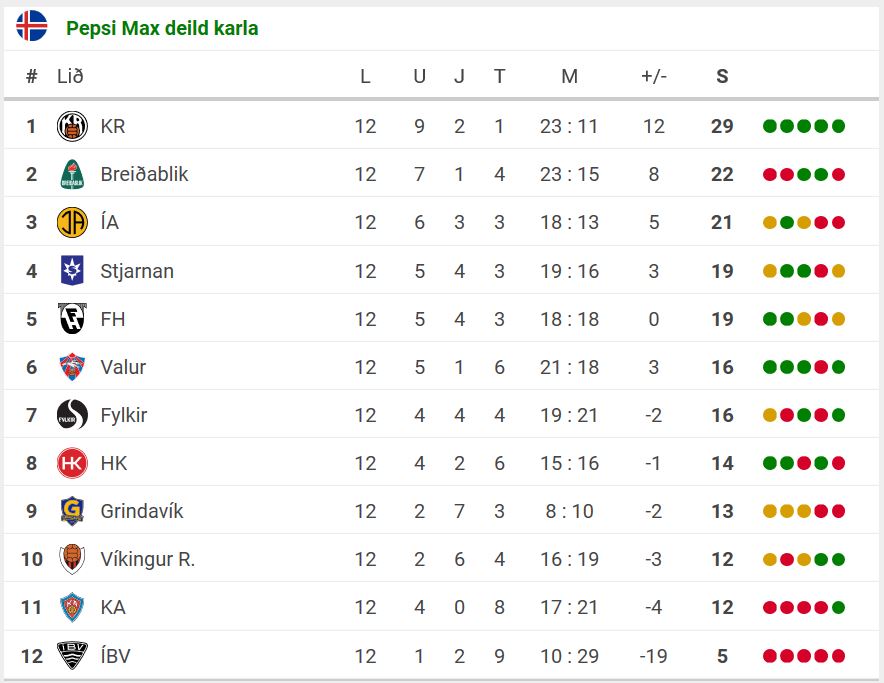884x683 pixels.
Task: Click the KR club crest
Action: click(x=72, y=126)
